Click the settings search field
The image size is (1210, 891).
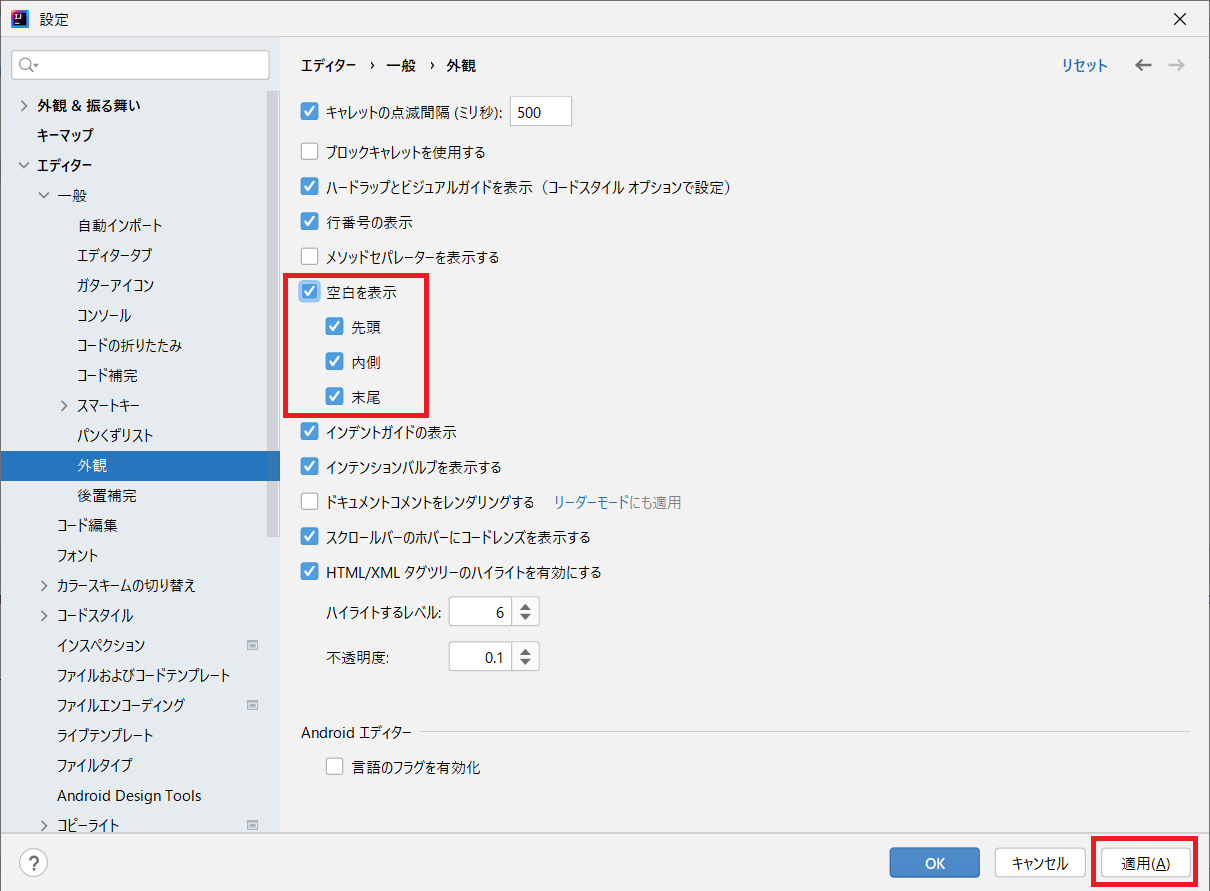click(x=140, y=65)
